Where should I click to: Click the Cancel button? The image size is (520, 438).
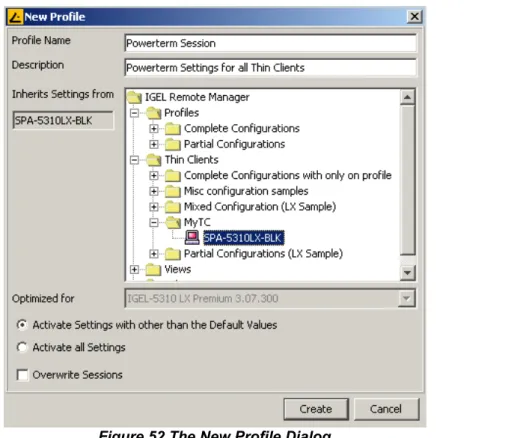[386, 409]
